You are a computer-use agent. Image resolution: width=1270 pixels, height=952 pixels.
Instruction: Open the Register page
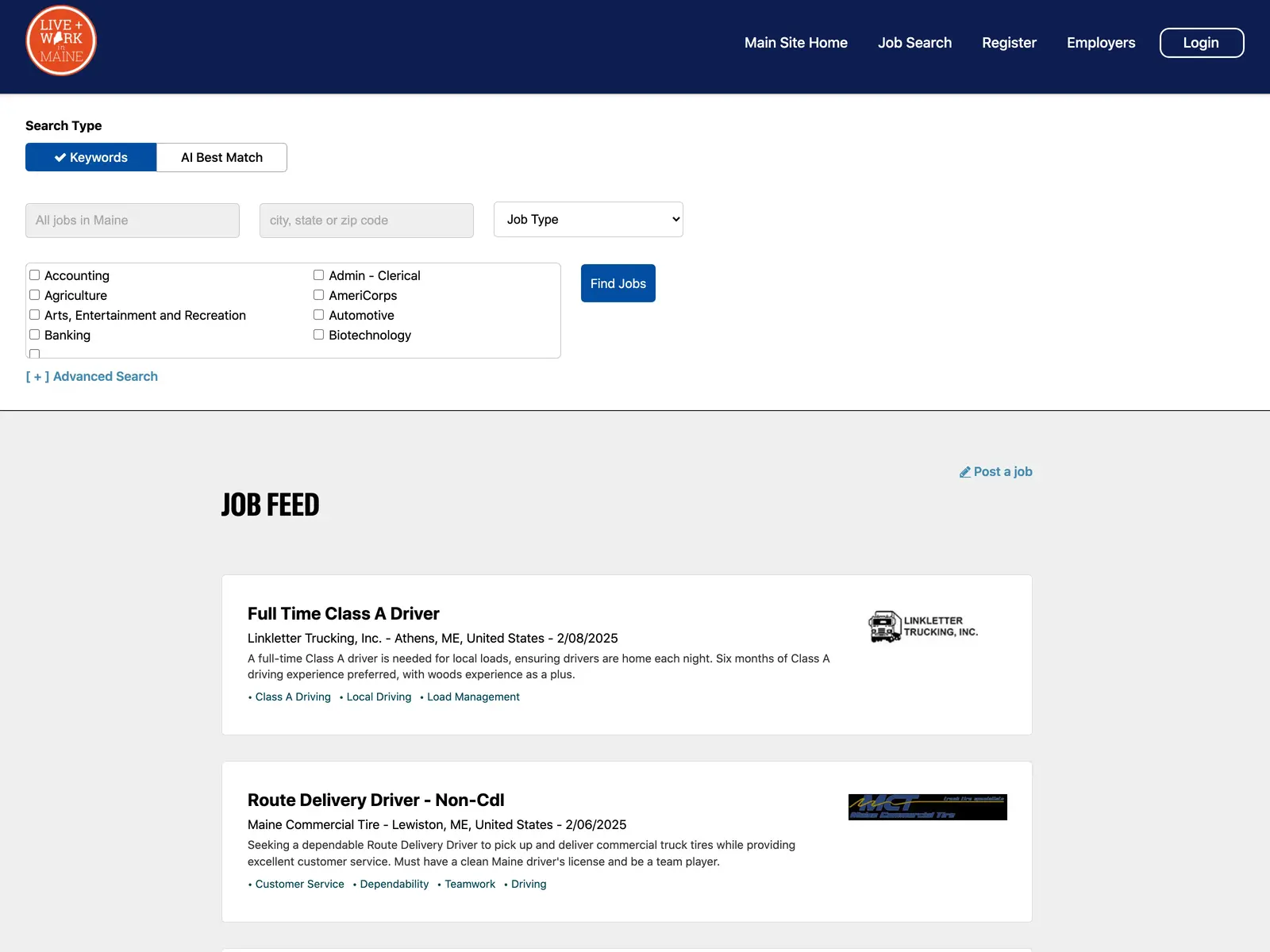pos(1009,43)
